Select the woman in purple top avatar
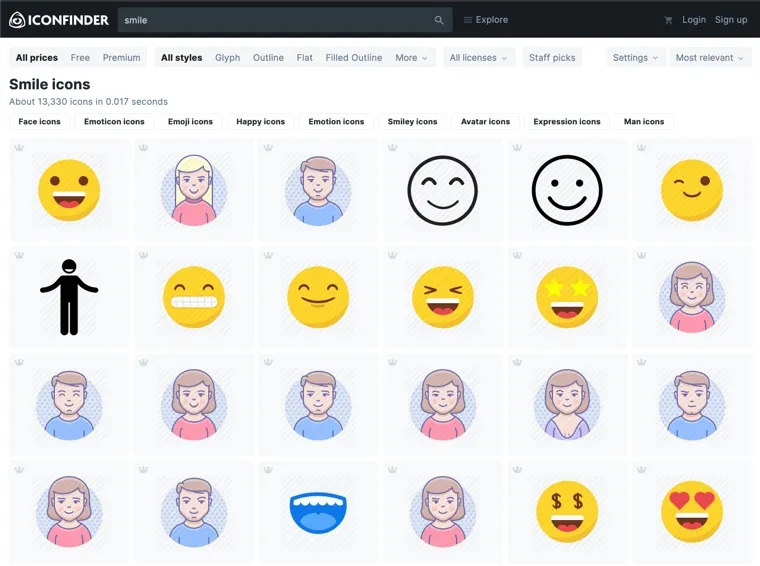Image resolution: width=760 pixels, height=566 pixels. (x=567, y=405)
